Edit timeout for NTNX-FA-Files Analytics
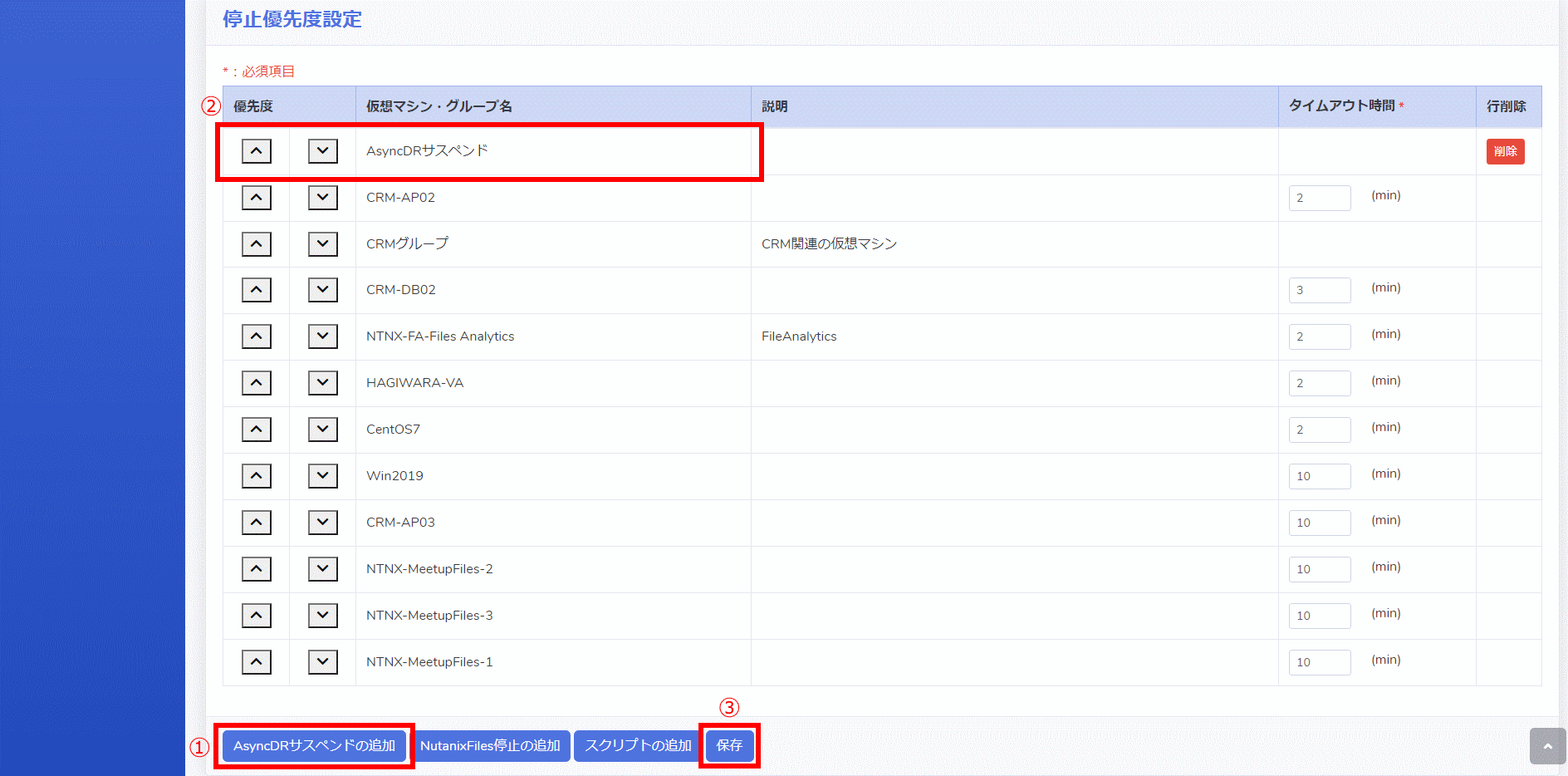 tap(1320, 336)
